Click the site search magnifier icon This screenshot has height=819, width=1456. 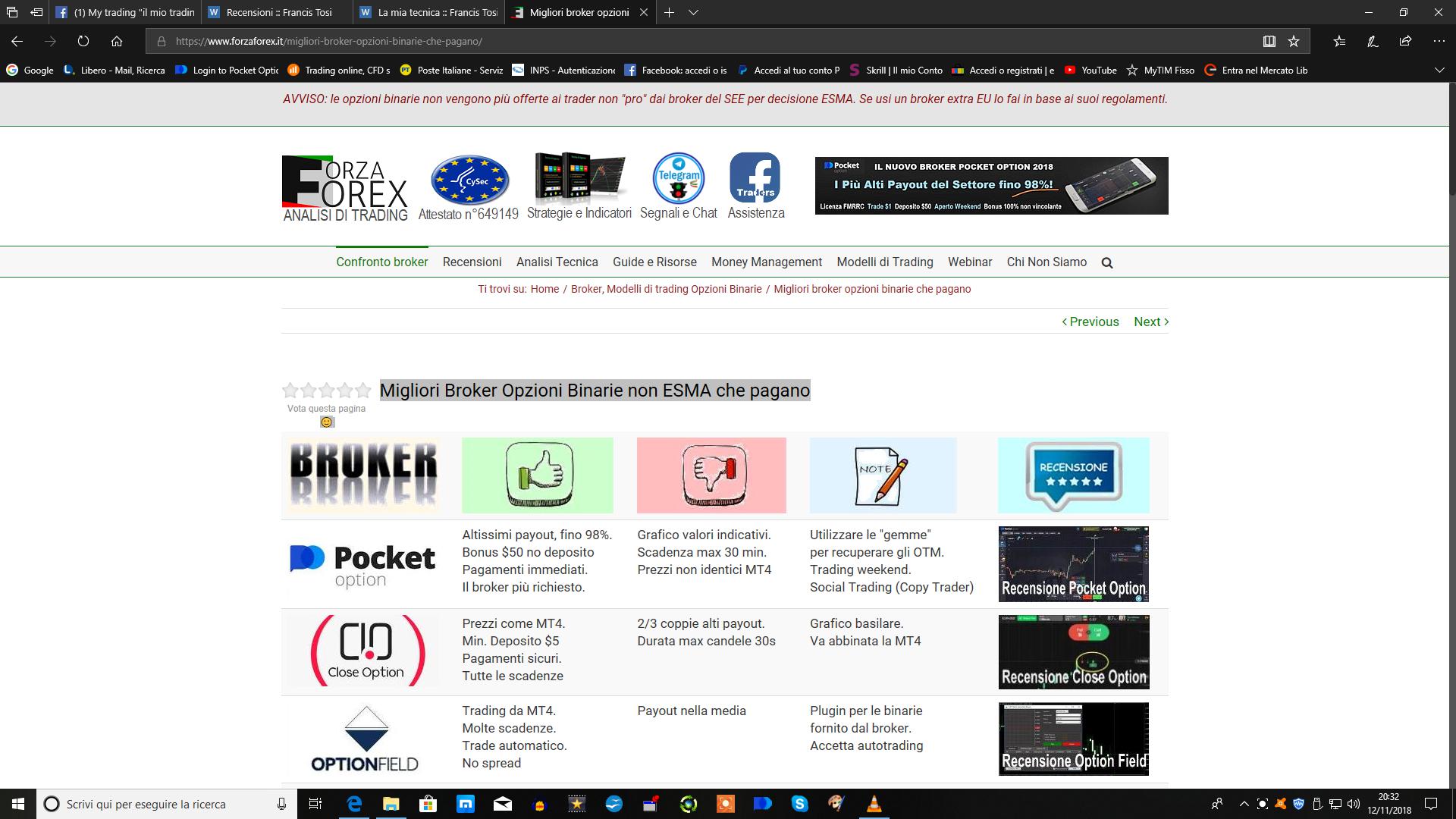click(x=1107, y=263)
